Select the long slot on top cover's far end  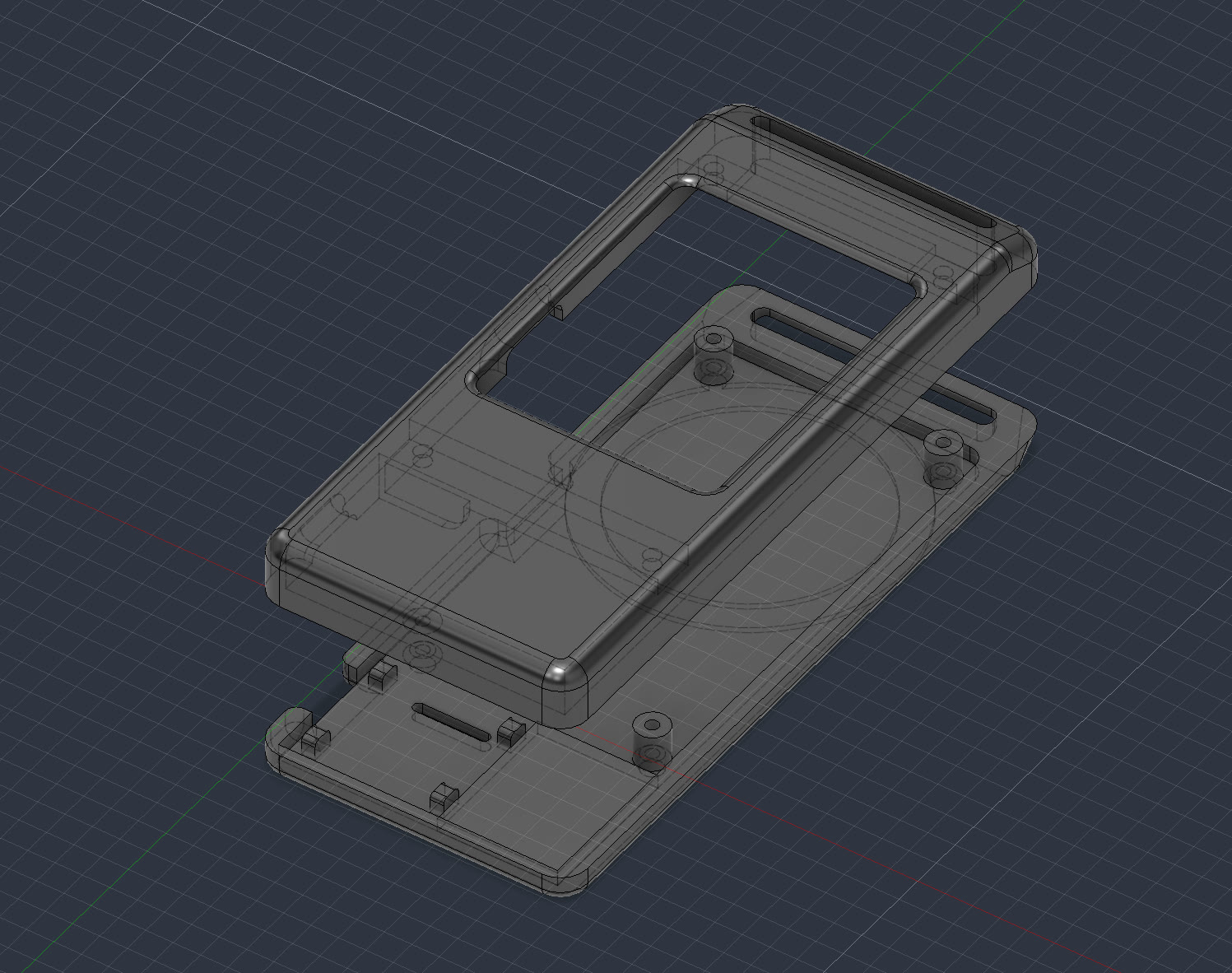(x=875, y=172)
